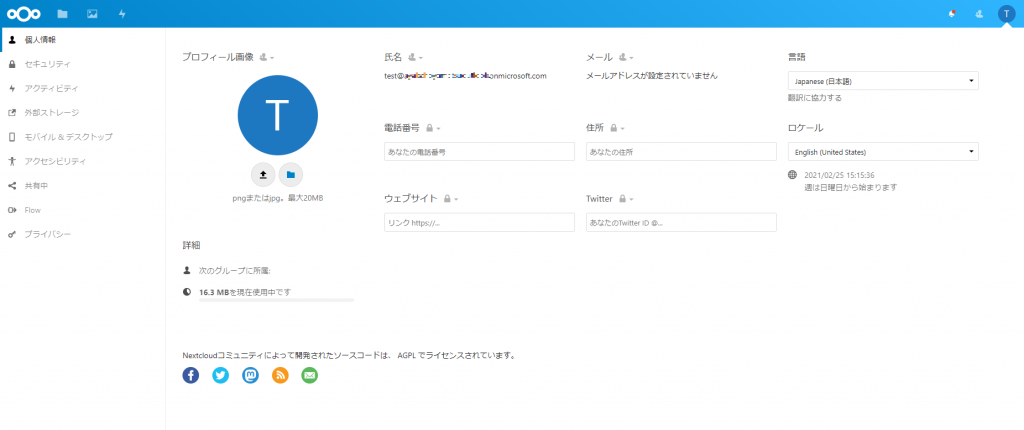Open the Twitter social link icon
Viewport: 1024px width, 430px height.
point(221,375)
